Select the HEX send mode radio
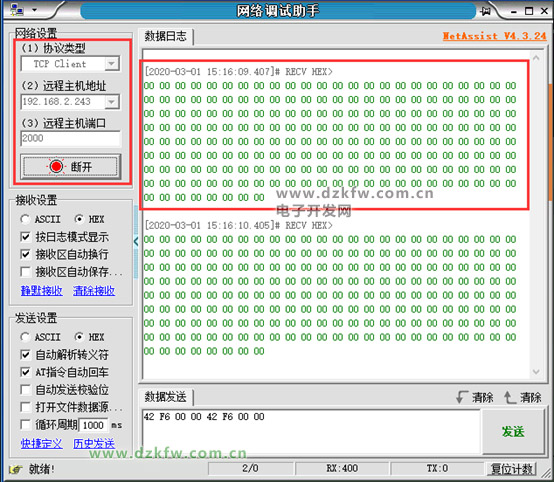The height and width of the screenshot is (482, 554). point(79,337)
